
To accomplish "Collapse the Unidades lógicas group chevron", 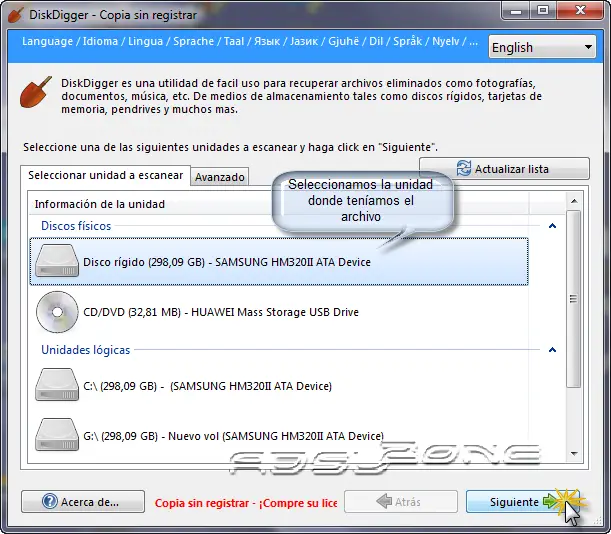I will pos(552,350).
